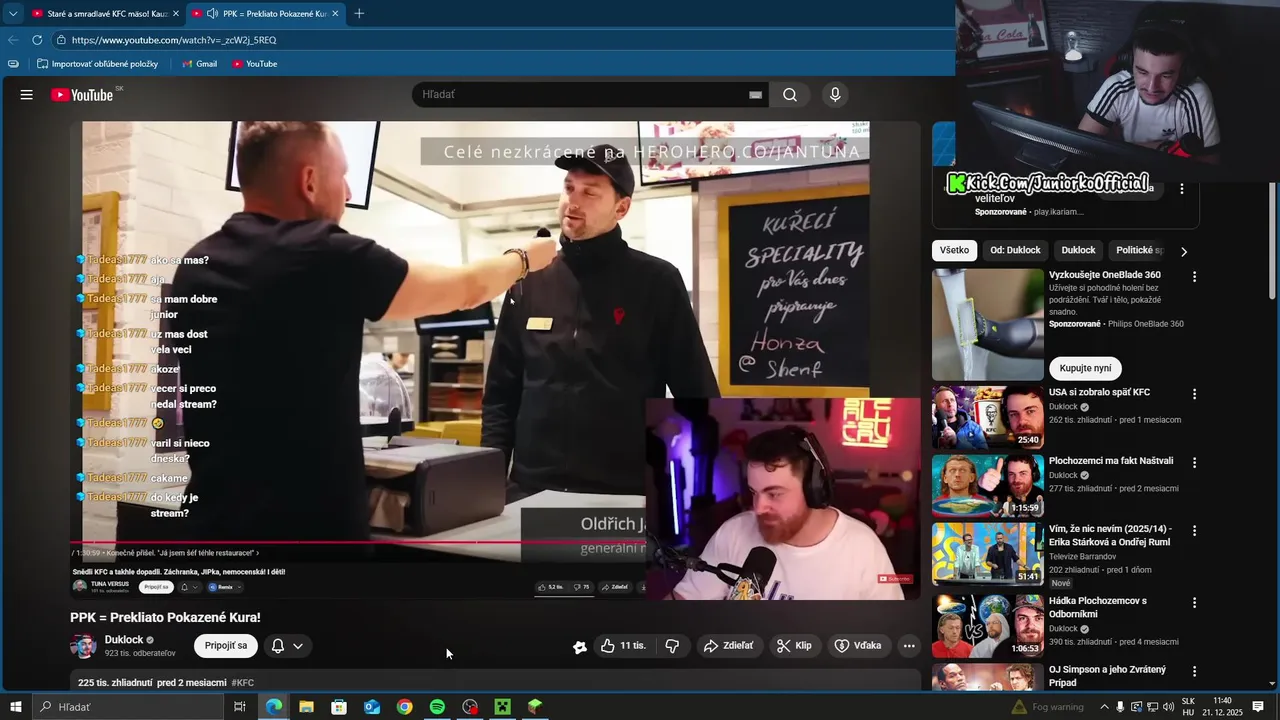The image size is (1280, 720).
Task: Open Task View on the taskbar
Action: [x=240, y=707]
